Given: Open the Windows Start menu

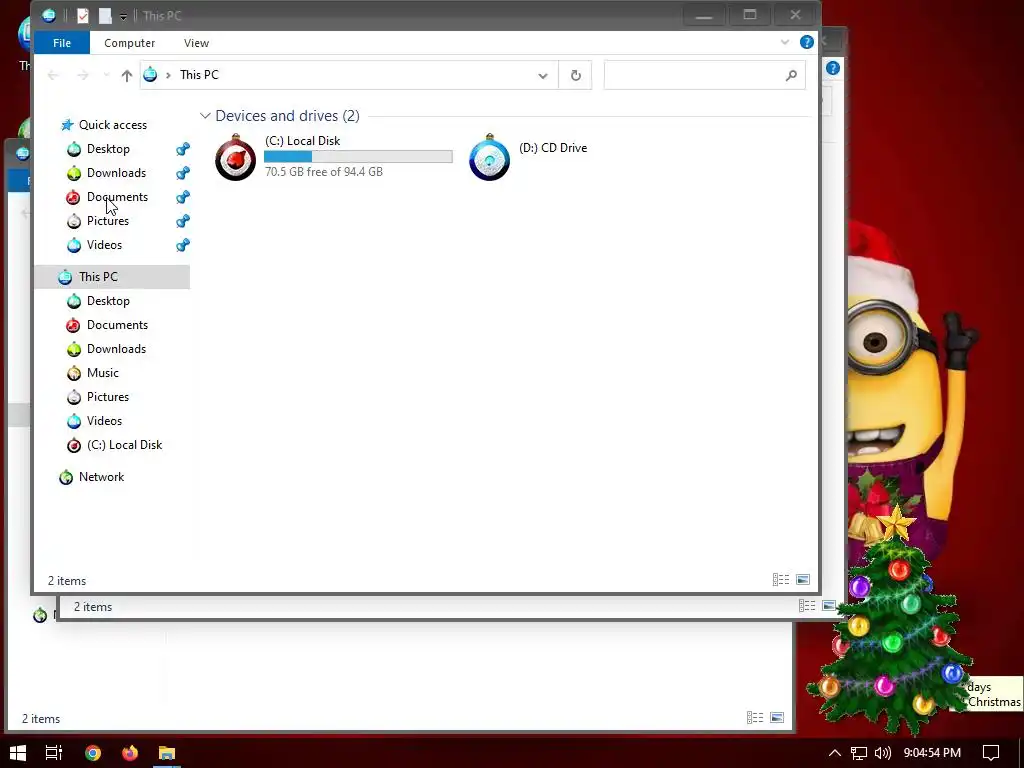Looking at the screenshot, I should 18,753.
